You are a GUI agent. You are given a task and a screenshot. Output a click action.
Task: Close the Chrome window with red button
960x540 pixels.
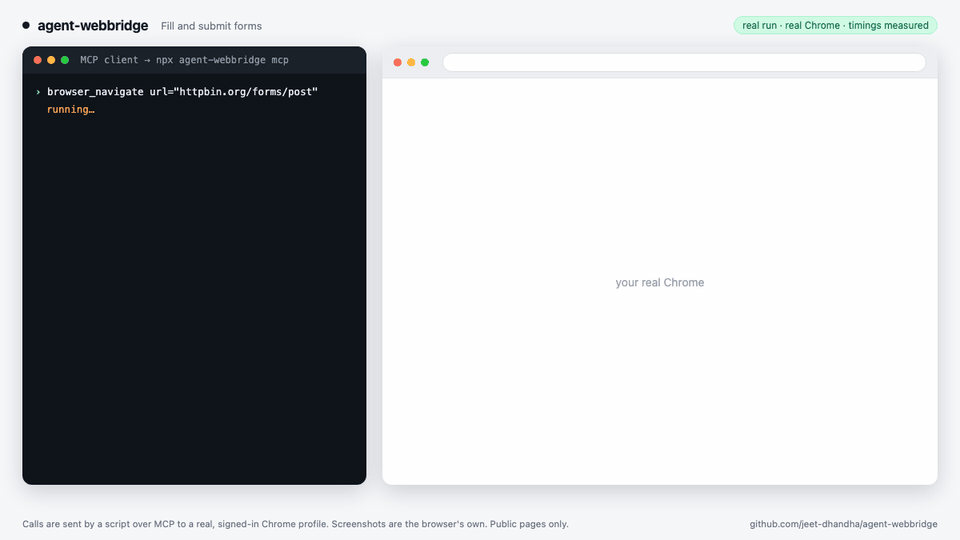(x=397, y=62)
